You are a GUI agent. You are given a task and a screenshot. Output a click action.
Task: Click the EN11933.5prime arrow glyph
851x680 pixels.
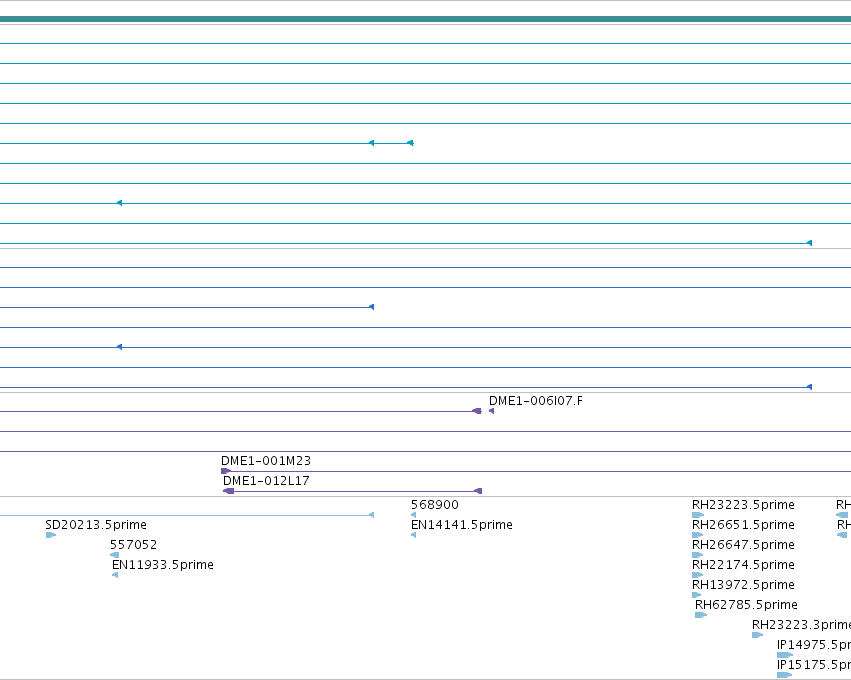point(115,575)
